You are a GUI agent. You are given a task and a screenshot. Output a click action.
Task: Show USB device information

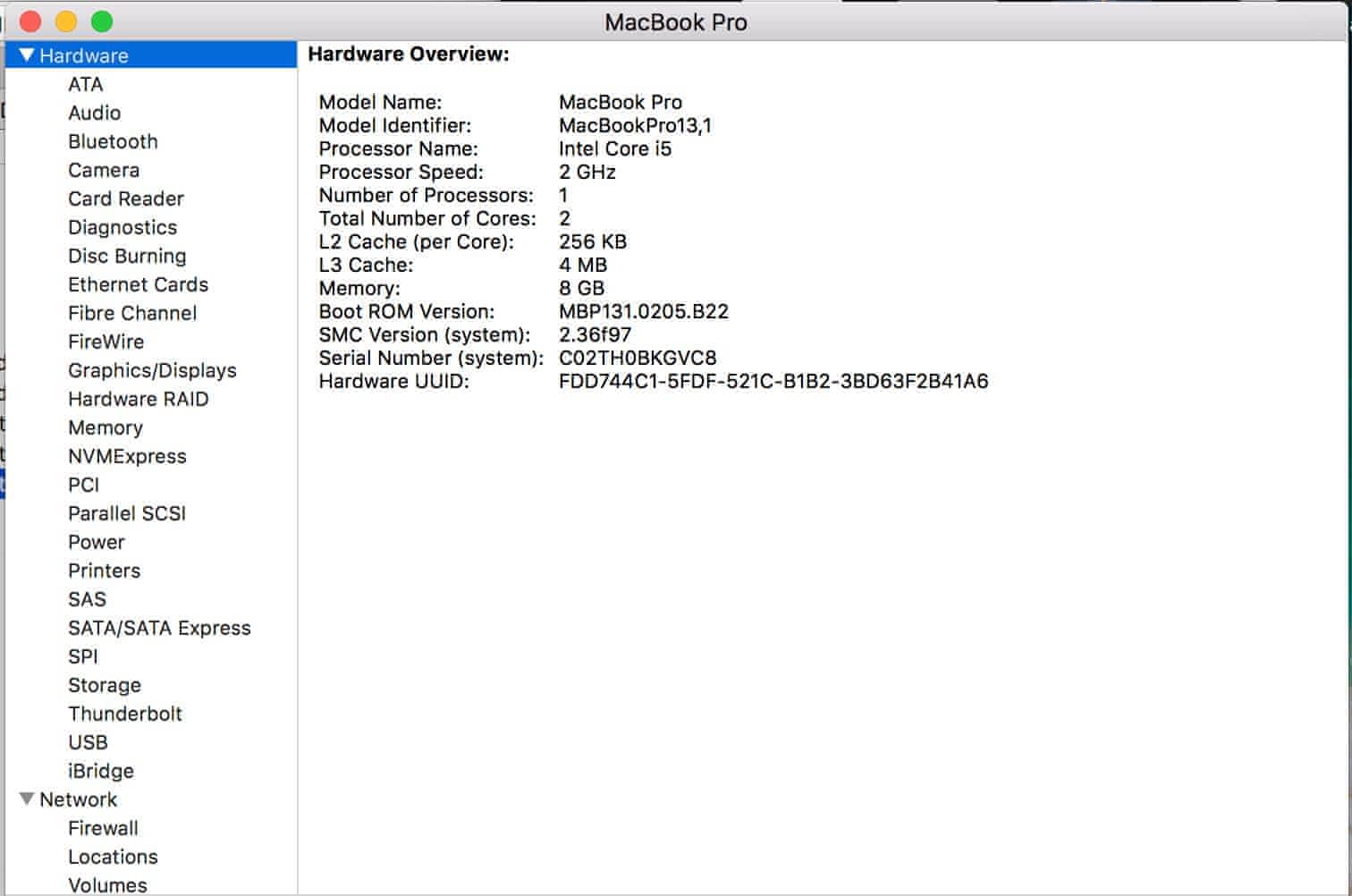(88, 742)
